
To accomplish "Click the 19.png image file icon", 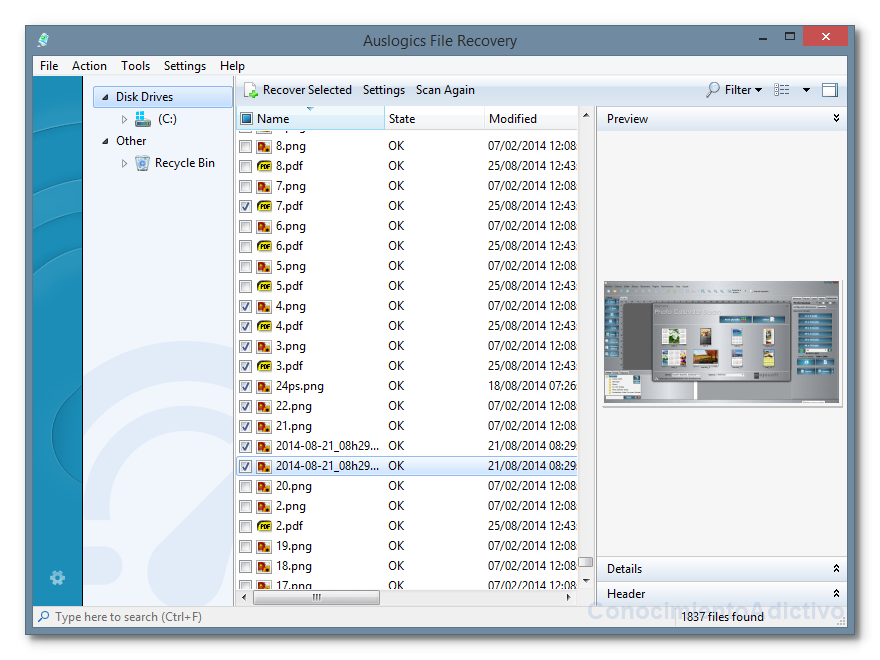I will tap(264, 546).
